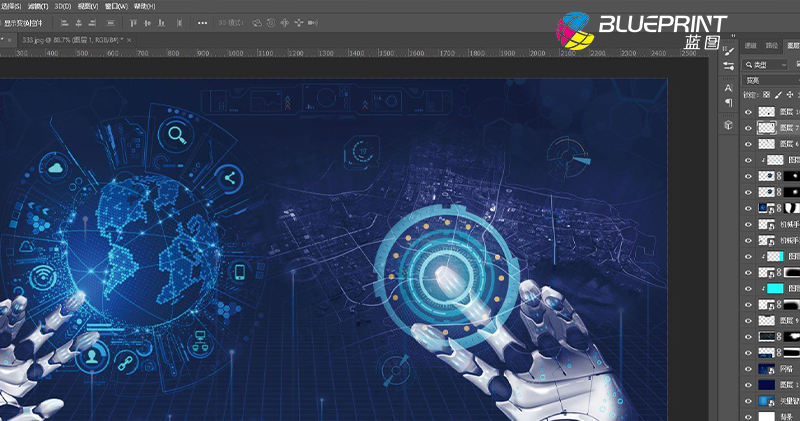Open the Character panel (A icon)
800x421 pixels.
729,88
